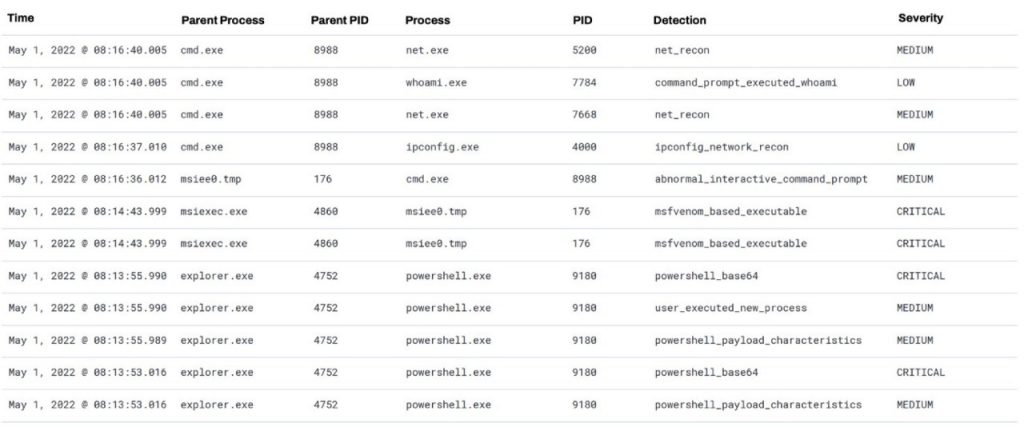This screenshot has width=1024, height=427.
Task: Click the Detection column header
Action: click(x=679, y=20)
